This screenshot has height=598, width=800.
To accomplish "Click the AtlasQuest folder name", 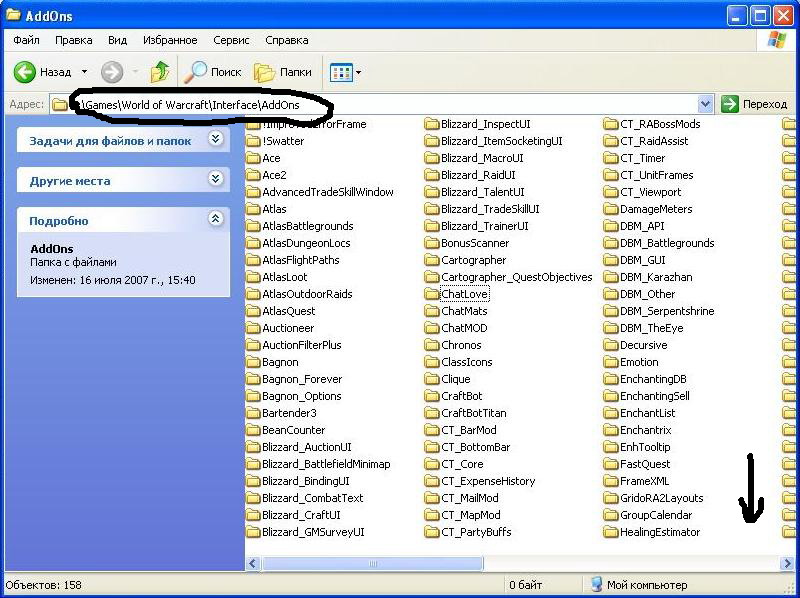I will pyautogui.click(x=289, y=311).
